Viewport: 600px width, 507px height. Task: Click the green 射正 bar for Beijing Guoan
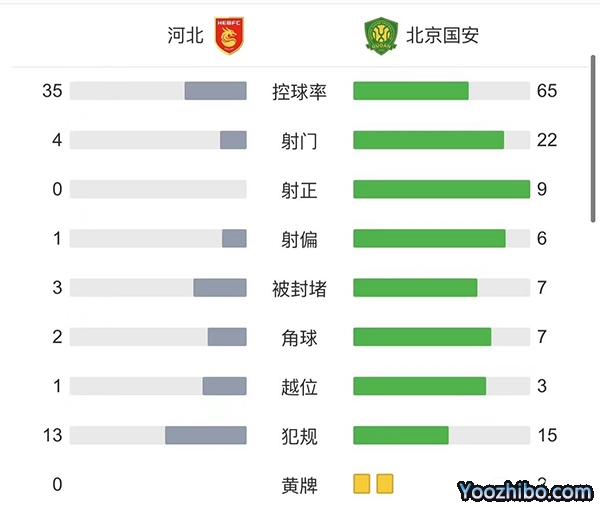pyautogui.click(x=441, y=189)
